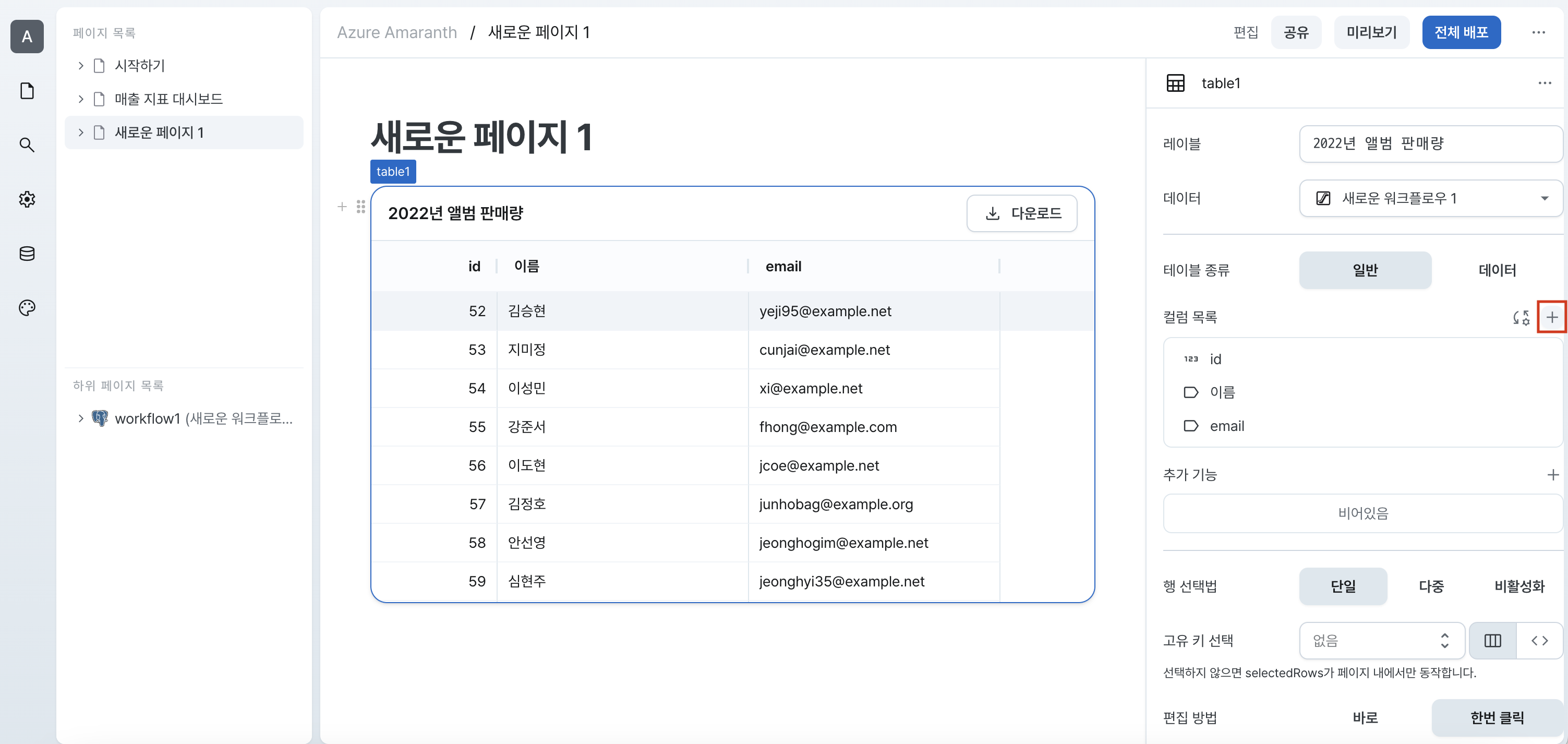Open table1 panel three-dot options
This screenshot has width=1568, height=744.
pyautogui.click(x=1544, y=83)
